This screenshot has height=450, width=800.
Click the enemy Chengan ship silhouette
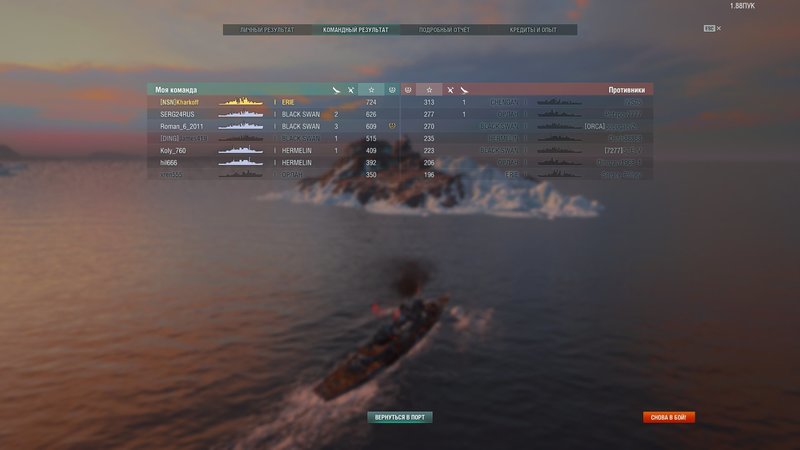click(559, 102)
